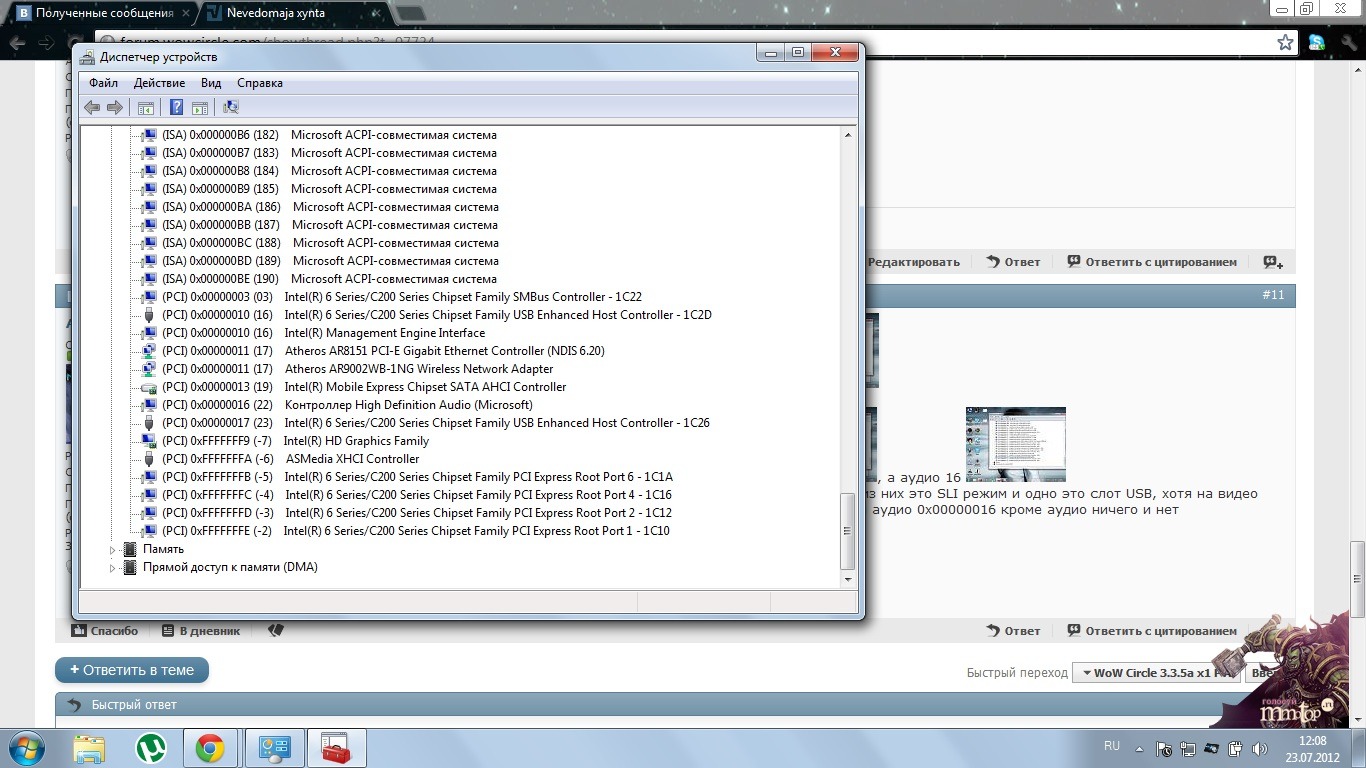Click the device list vertical scrollbar thumb

(x=848, y=530)
